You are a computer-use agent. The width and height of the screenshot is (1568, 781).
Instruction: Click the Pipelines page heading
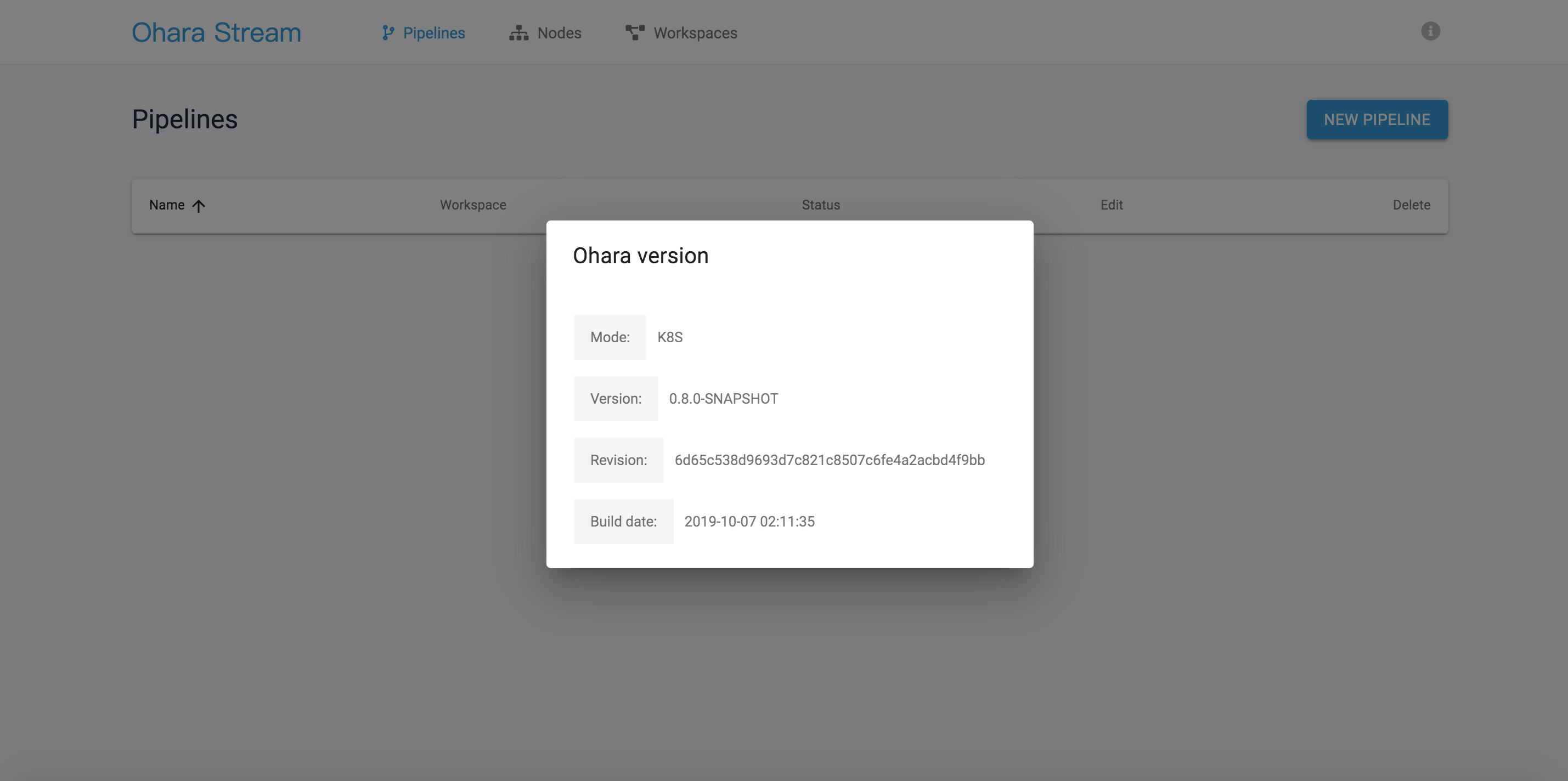click(184, 120)
